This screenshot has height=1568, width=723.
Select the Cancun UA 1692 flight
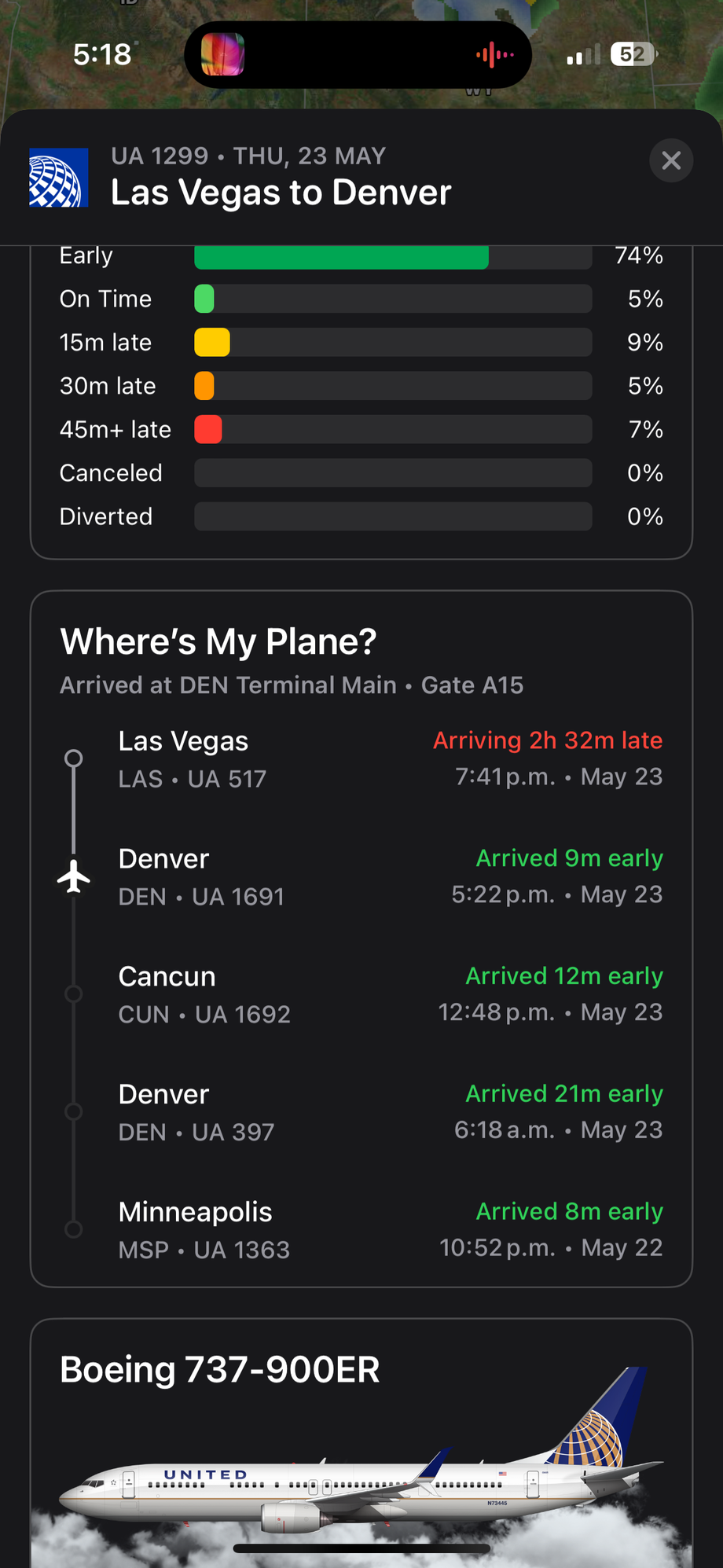pos(361,995)
